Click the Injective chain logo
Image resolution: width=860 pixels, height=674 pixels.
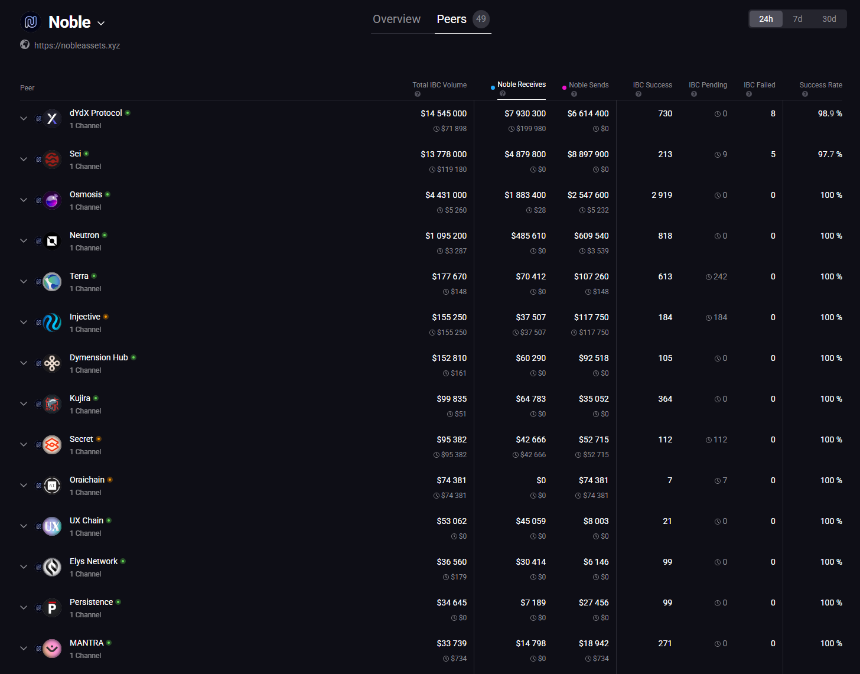(52, 322)
